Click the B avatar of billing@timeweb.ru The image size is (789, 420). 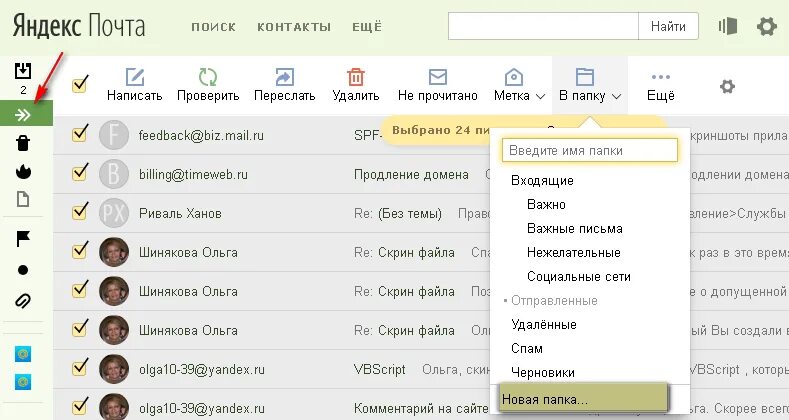tap(114, 174)
